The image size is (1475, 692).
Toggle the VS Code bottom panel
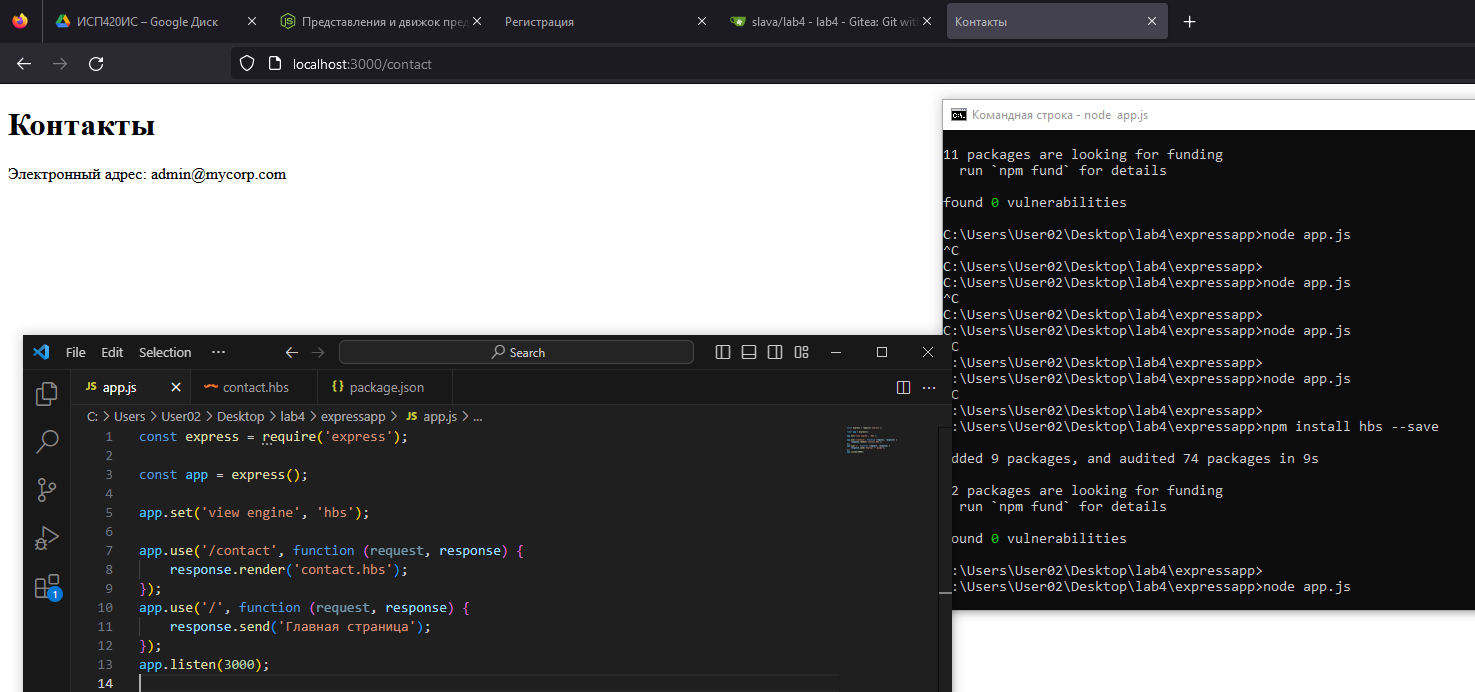click(x=749, y=352)
